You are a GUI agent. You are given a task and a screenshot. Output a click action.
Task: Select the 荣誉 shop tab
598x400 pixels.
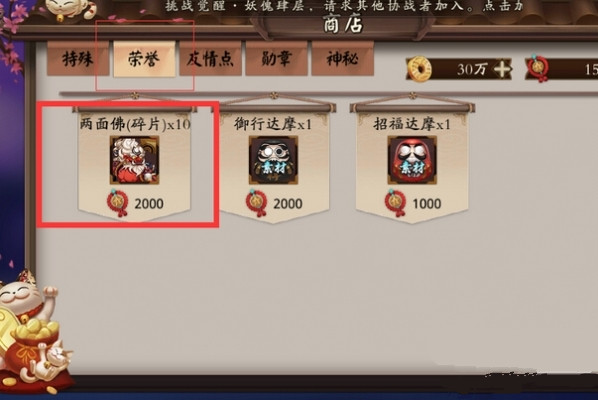(x=144, y=59)
